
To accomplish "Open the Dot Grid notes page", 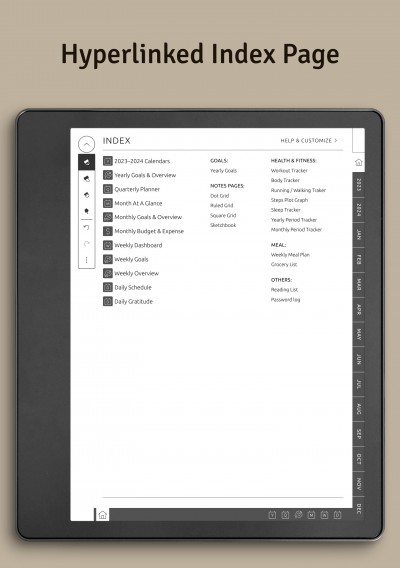I will click(219, 196).
